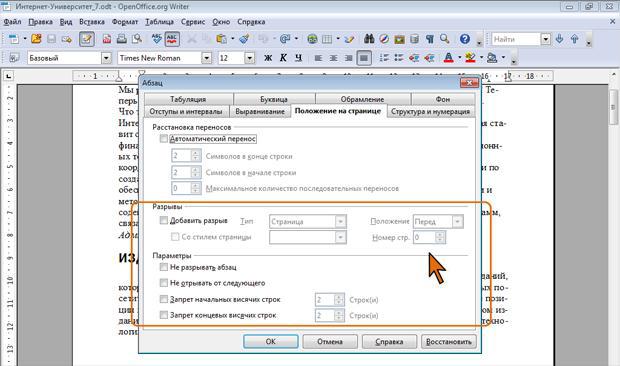The height and width of the screenshot is (366, 620).
Task: Align paragraph right
Action: [348, 58]
